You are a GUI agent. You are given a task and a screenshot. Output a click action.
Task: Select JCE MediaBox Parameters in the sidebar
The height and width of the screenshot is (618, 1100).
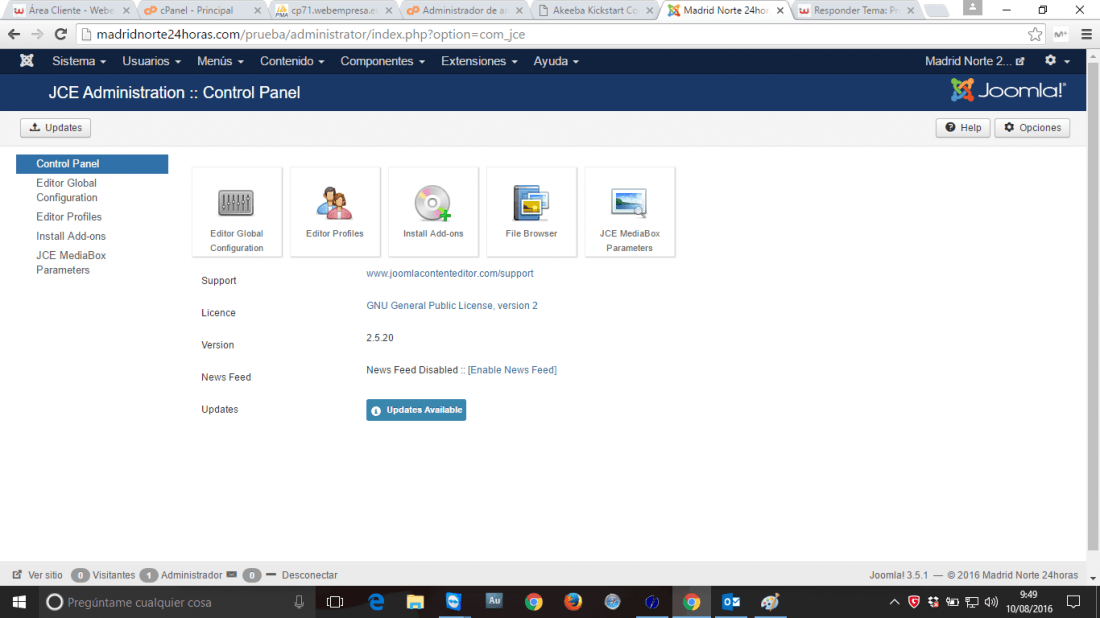pos(71,262)
